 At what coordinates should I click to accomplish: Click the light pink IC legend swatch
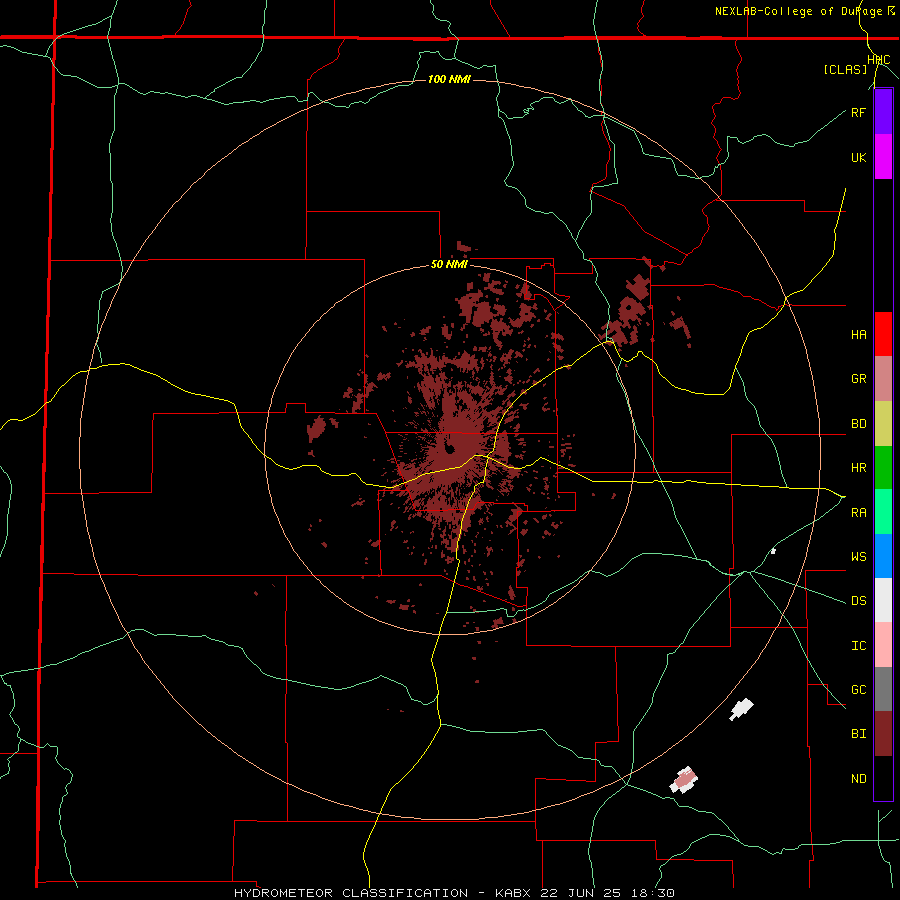(x=883, y=645)
